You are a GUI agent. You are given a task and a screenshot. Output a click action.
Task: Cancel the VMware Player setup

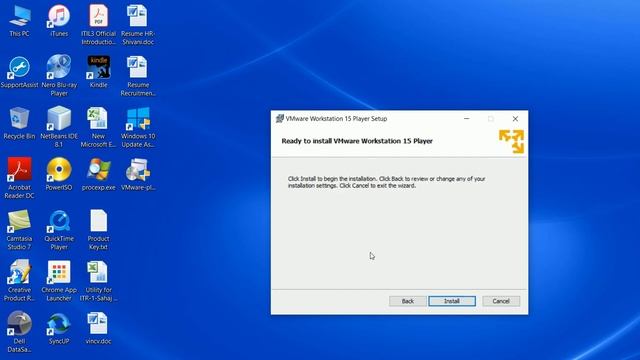coord(501,301)
